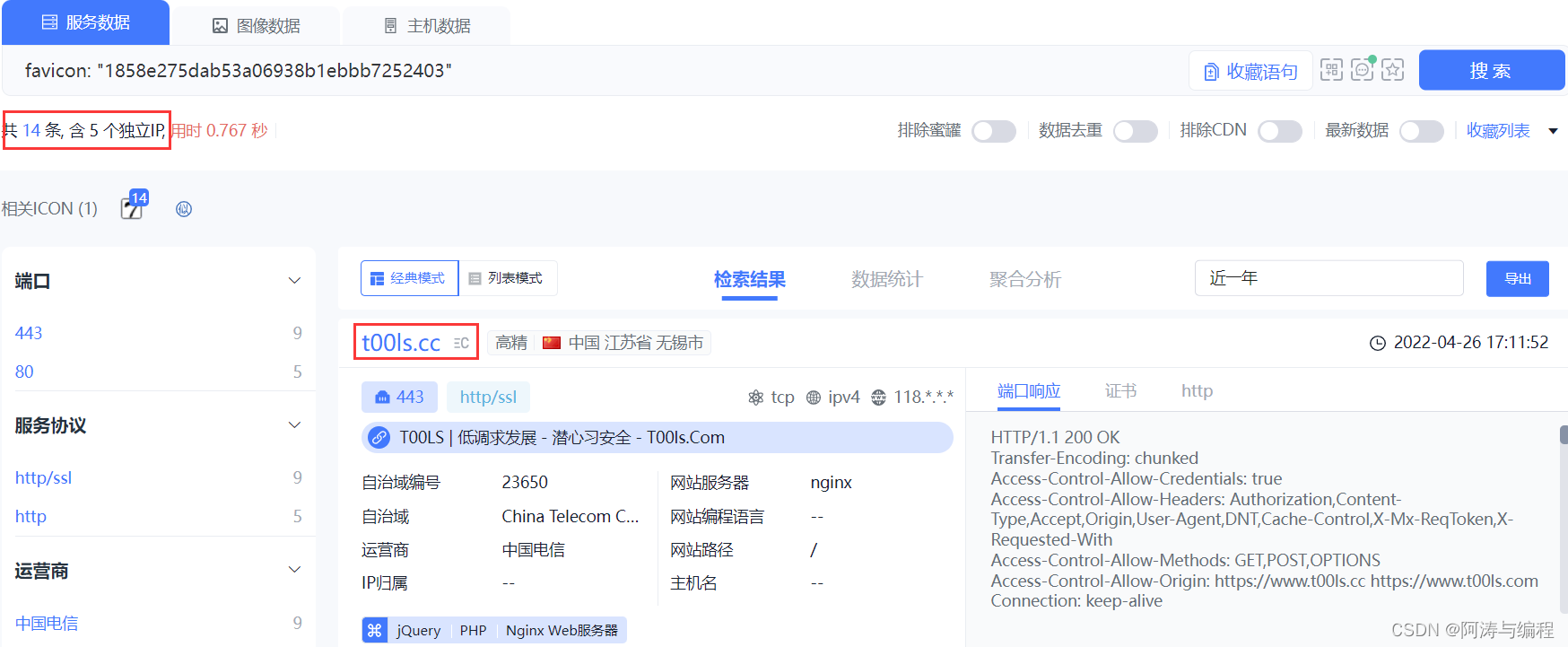Collapse the 端口 filter section

[294, 281]
